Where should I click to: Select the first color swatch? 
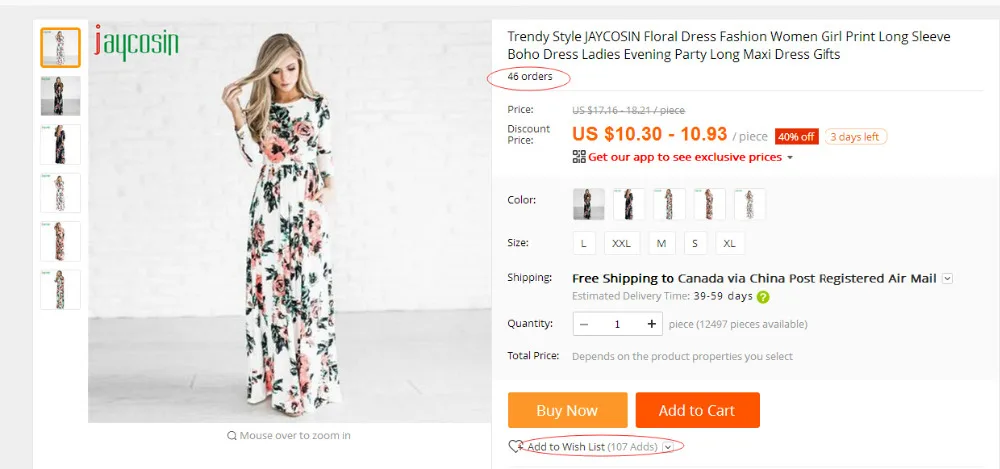[x=588, y=204]
